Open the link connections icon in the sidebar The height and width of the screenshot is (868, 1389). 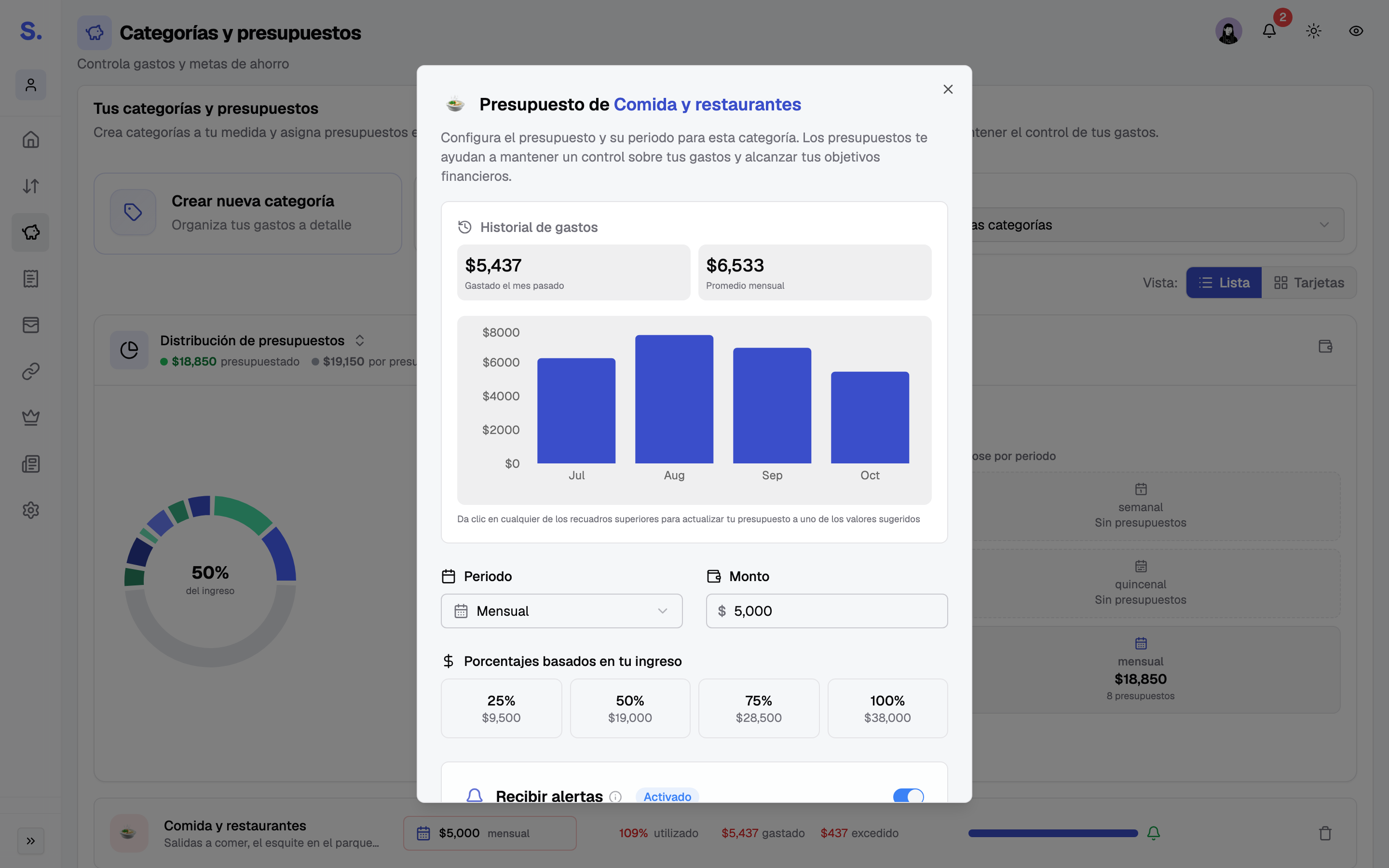[30, 371]
